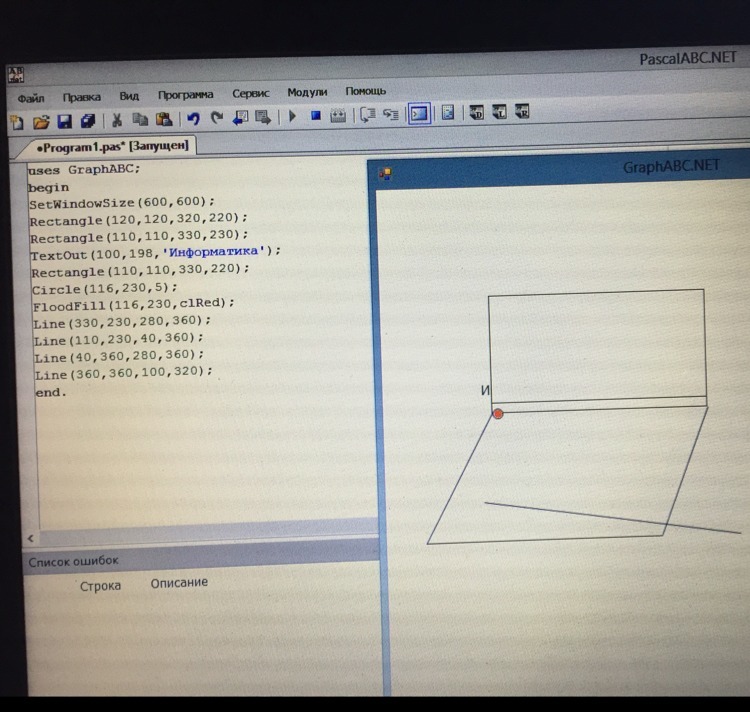Stop the running program
This screenshot has height=712, width=750.
click(315, 116)
